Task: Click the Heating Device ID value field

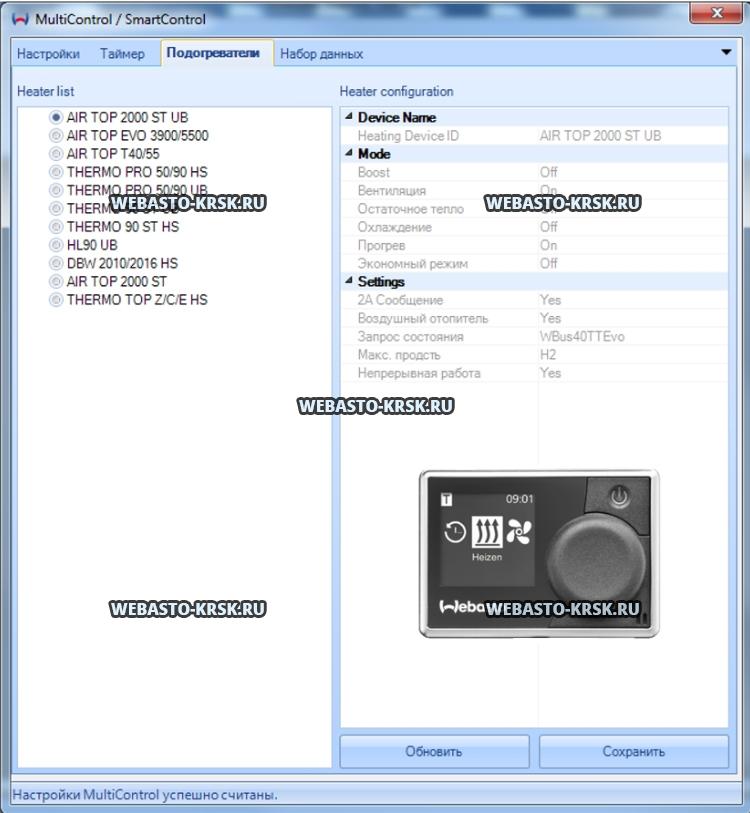Action: [x=632, y=136]
